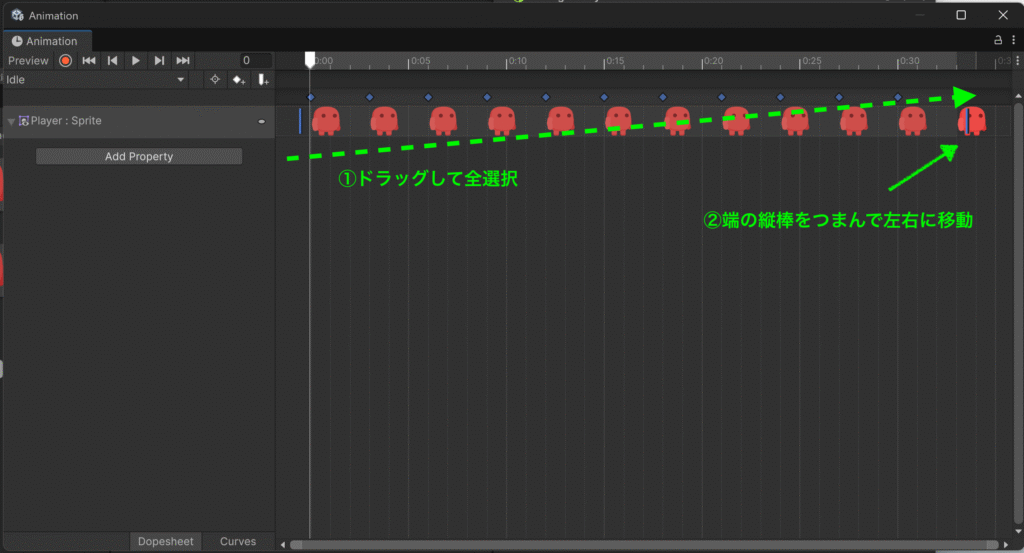
Task: Play the animation clip
Action: point(136,61)
